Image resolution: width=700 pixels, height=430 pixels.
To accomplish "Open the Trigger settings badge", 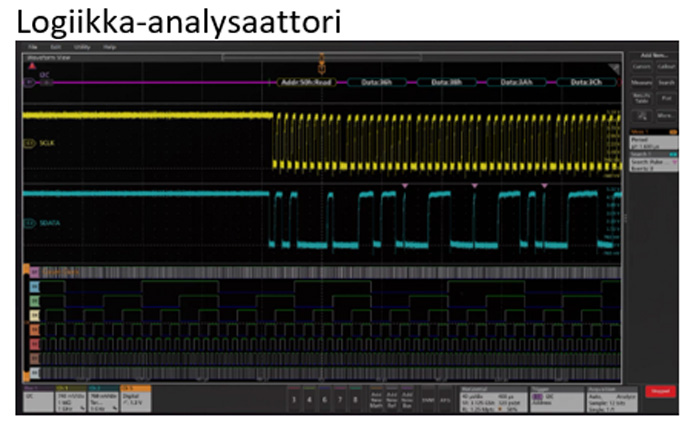I will click(x=550, y=397).
